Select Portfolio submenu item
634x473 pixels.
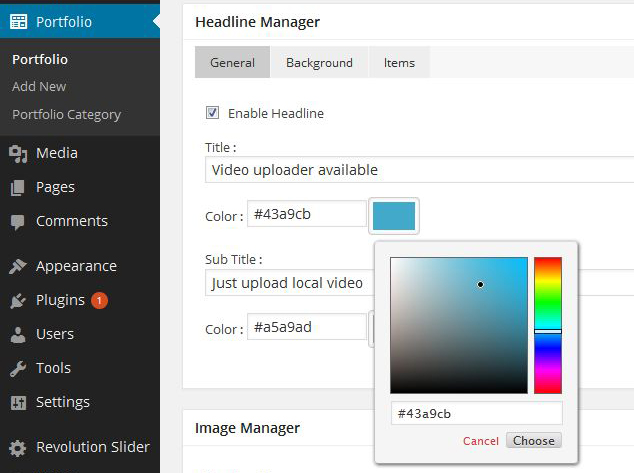click(40, 59)
